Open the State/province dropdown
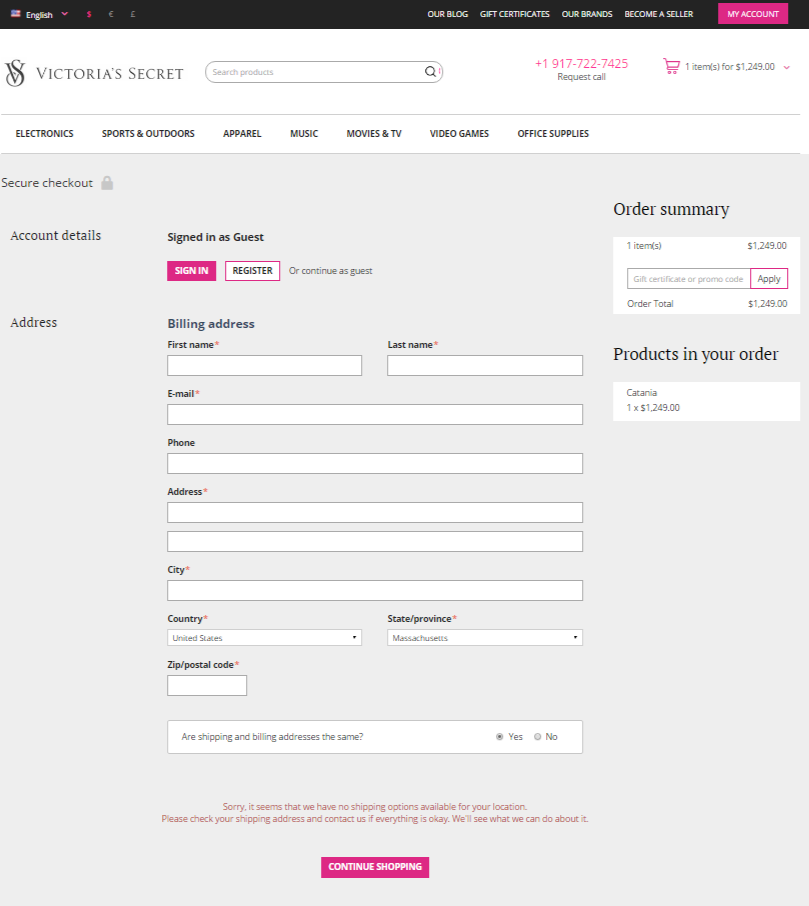 click(x=485, y=638)
